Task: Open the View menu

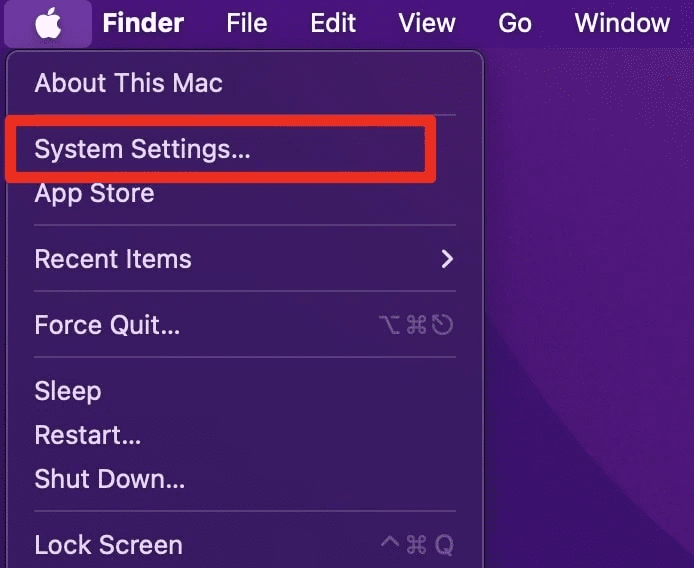Action: point(427,23)
